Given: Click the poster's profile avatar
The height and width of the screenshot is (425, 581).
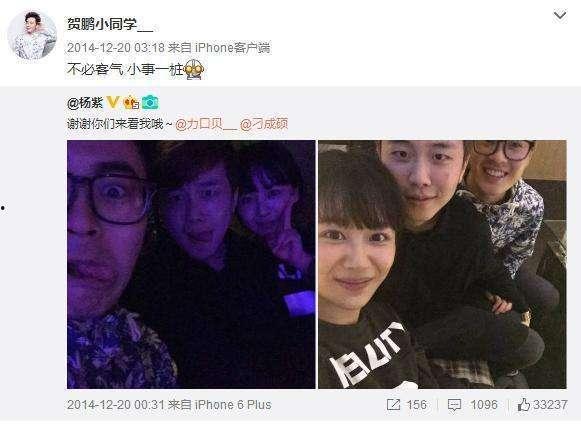Looking at the screenshot, I should [x=32, y=35].
